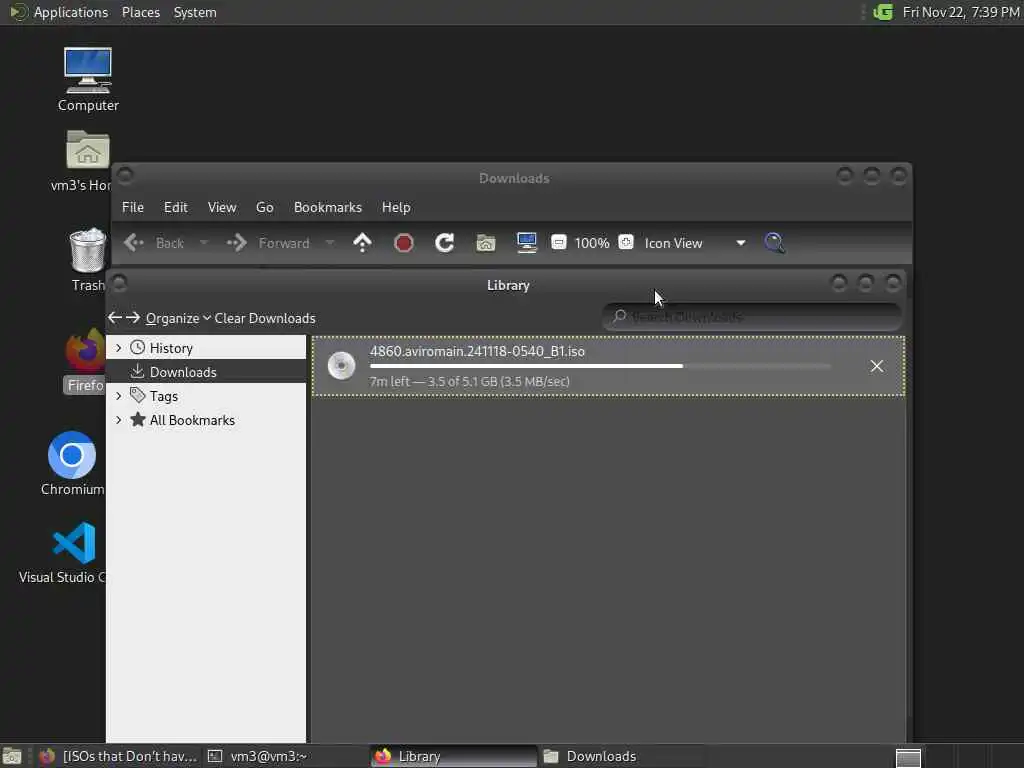Cancel the ISO download with X

pos(877,366)
